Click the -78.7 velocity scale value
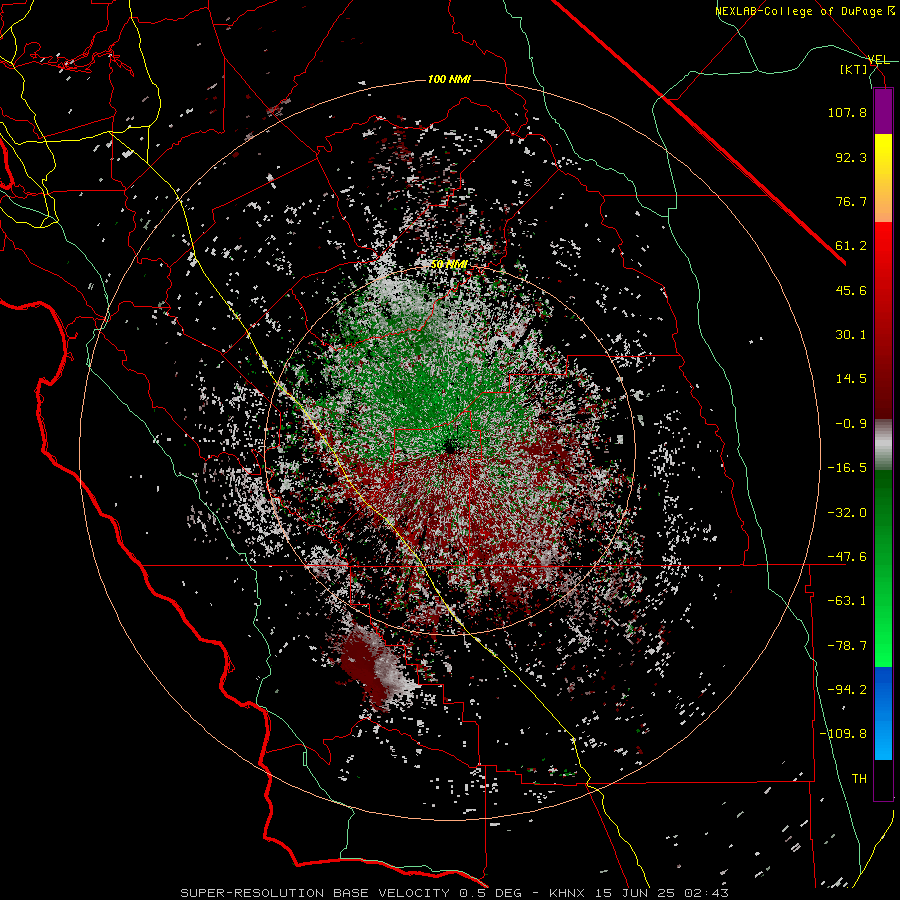Image resolution: width=900 pixels, height=900 pixels. [x=847, y=646]
